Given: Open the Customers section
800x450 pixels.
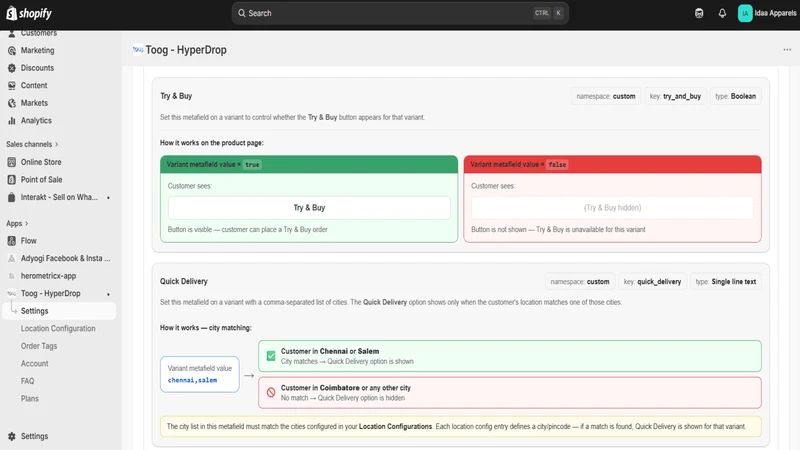Looking at the screenshot, I should click(39, 33).
